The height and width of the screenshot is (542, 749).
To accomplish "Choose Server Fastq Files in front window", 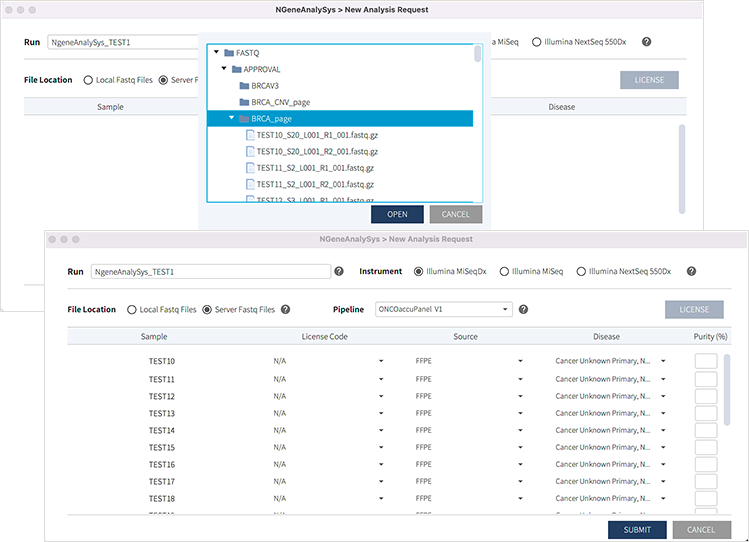I will [x=207, y=309].
